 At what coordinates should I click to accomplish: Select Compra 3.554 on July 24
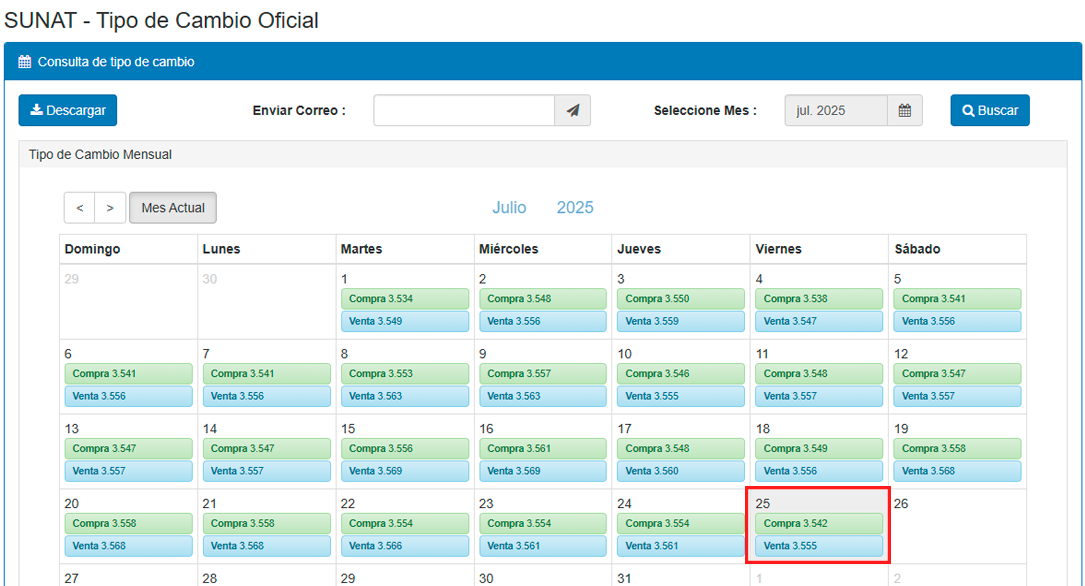click(681, 523)
